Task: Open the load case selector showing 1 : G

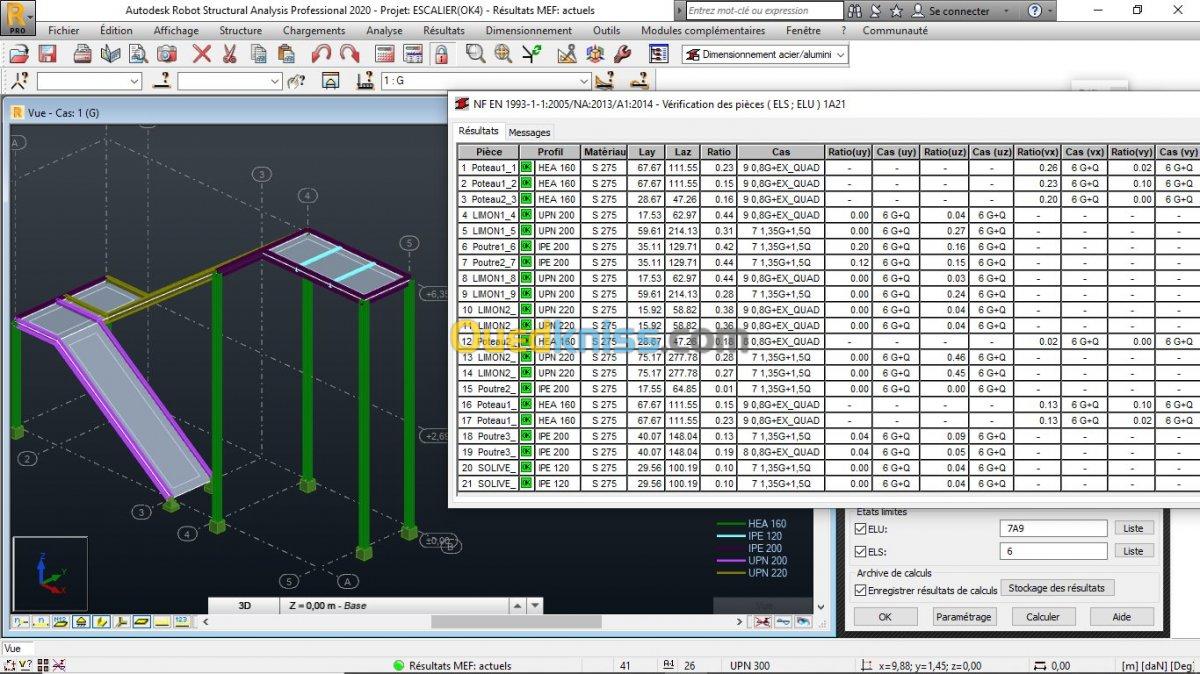Action: [484, 81]
